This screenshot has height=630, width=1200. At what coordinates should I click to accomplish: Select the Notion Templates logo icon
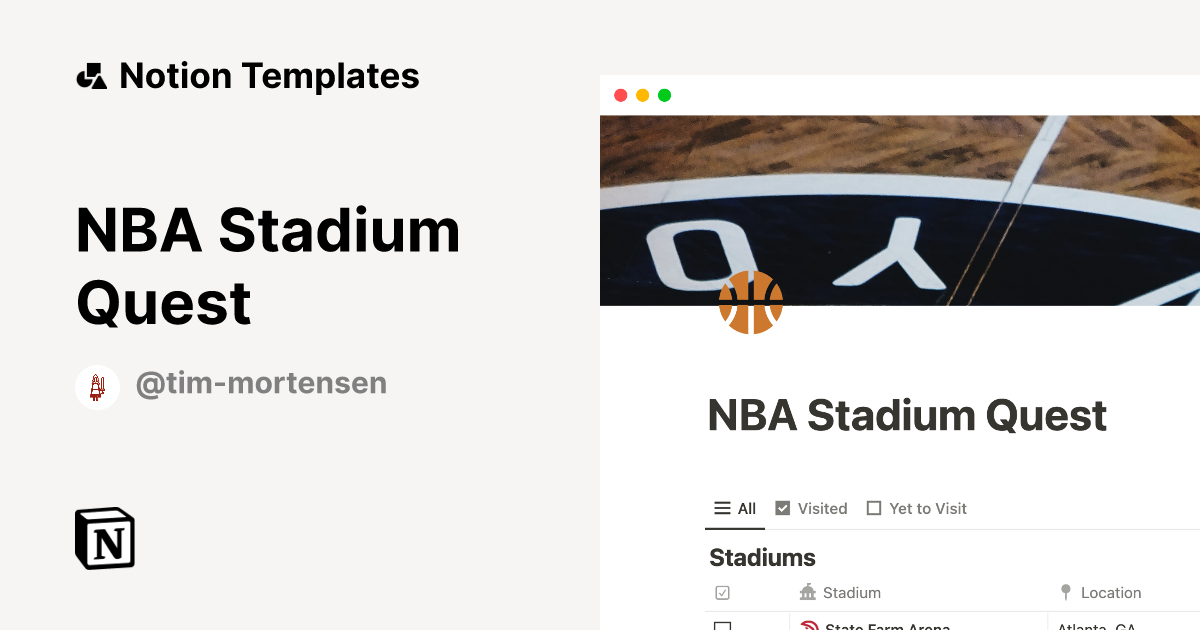click(x=91, y=74)
